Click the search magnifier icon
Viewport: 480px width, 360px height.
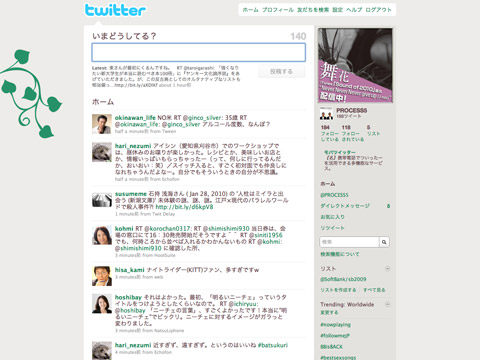[x=384, y=242]
